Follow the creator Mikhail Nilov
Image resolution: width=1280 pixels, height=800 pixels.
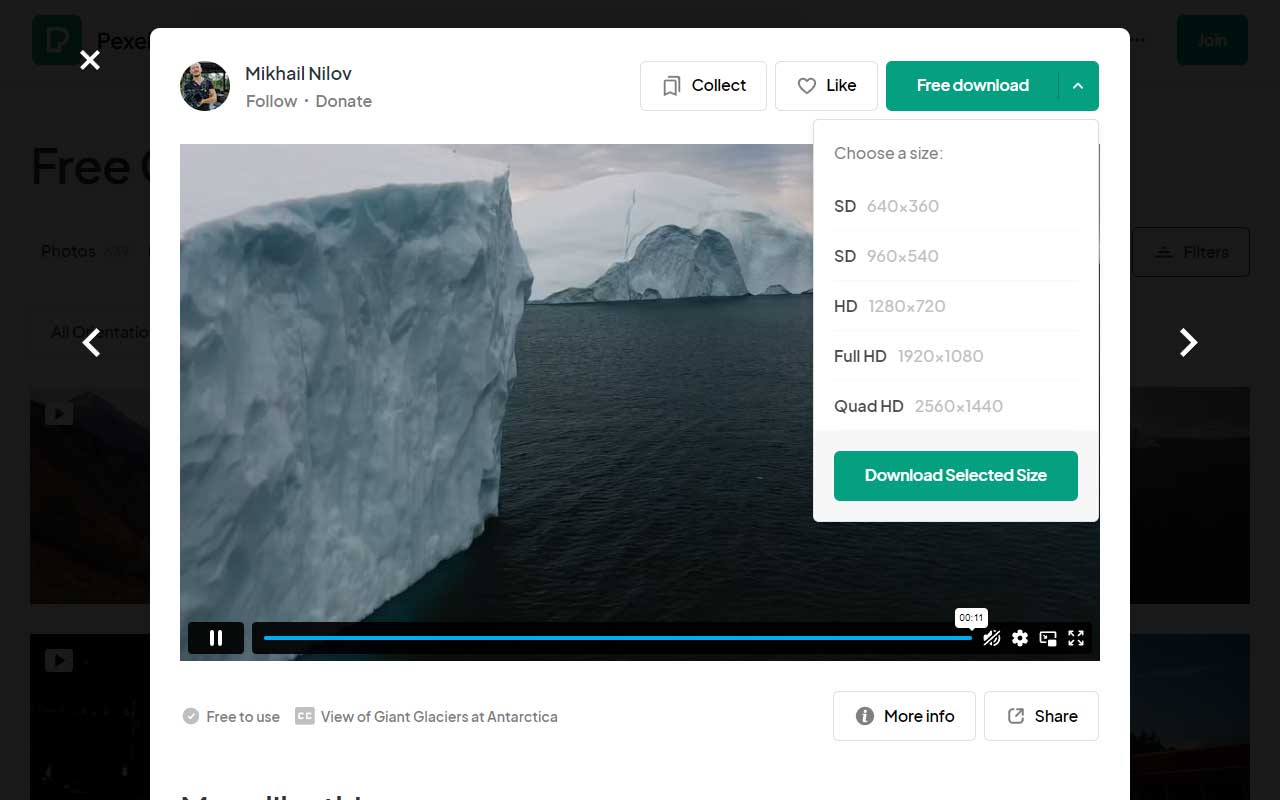pyautogui.click(x=271, y=101)
